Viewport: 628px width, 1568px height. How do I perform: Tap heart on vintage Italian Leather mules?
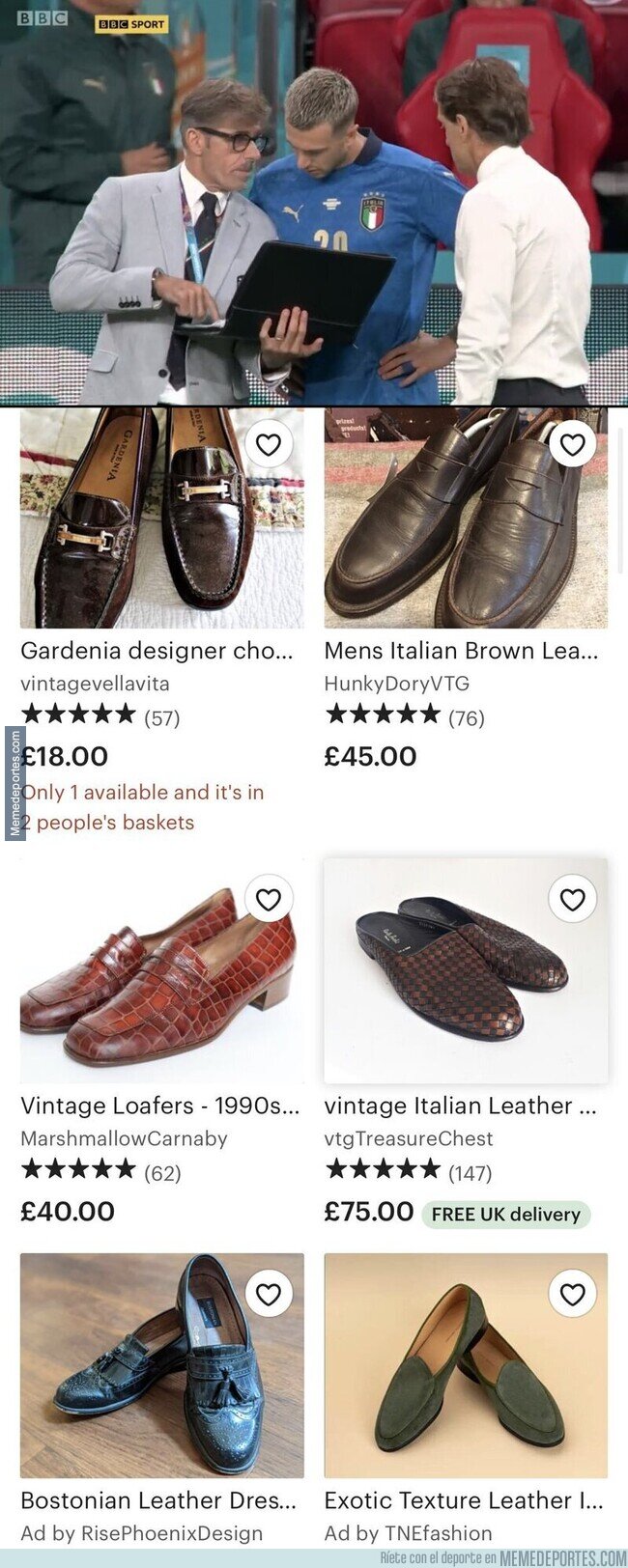[572, 899]
